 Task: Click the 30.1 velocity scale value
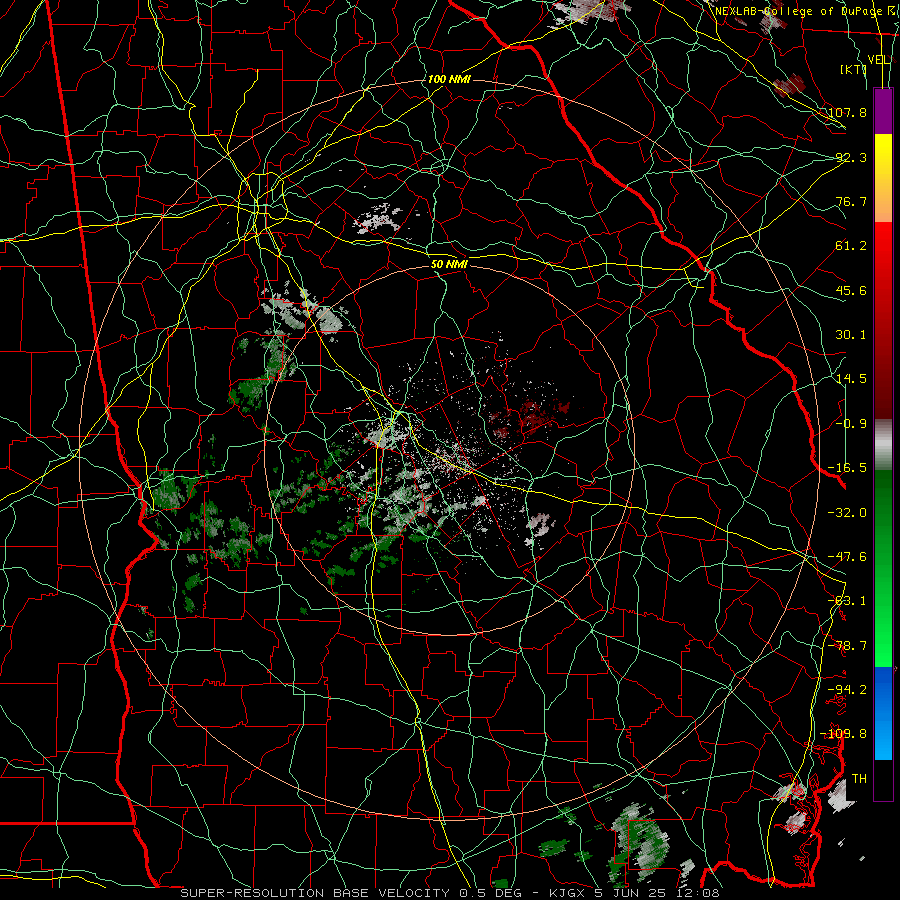click(x=851, y=335)
